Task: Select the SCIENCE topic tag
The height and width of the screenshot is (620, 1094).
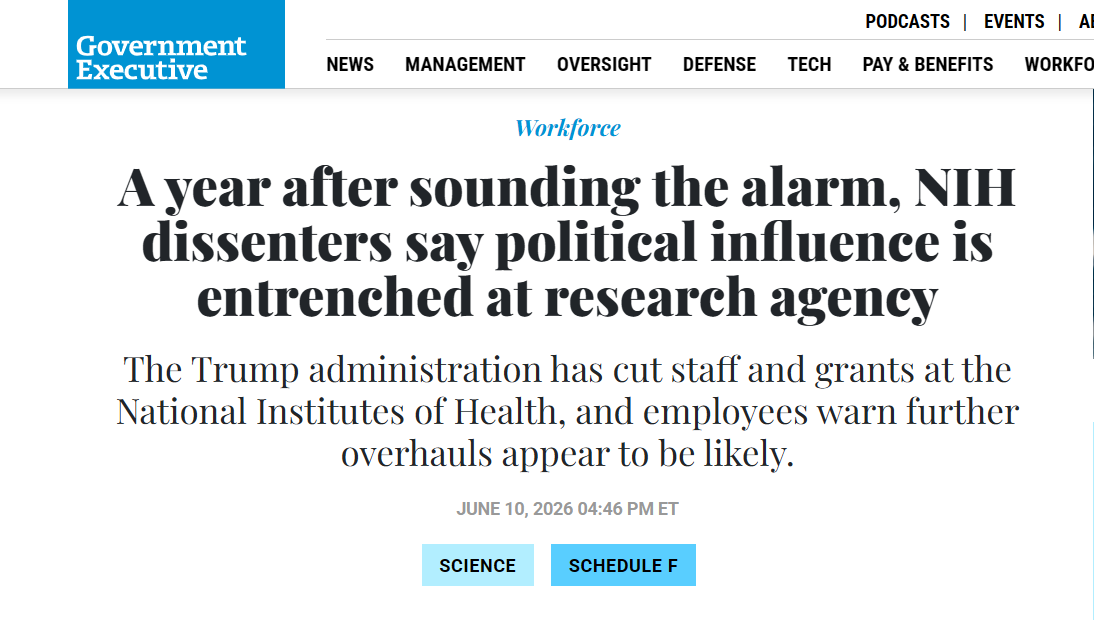Action: point(478,565)
